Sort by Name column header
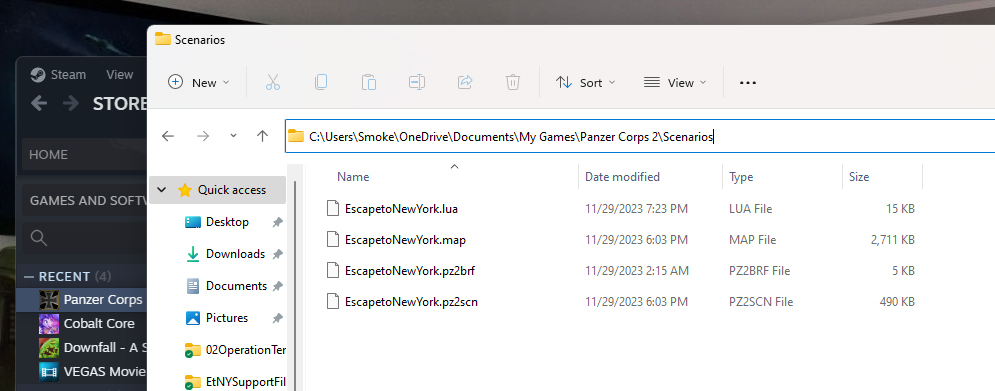Viewport: 995px width, 391px height. click(x=353, y=176)
